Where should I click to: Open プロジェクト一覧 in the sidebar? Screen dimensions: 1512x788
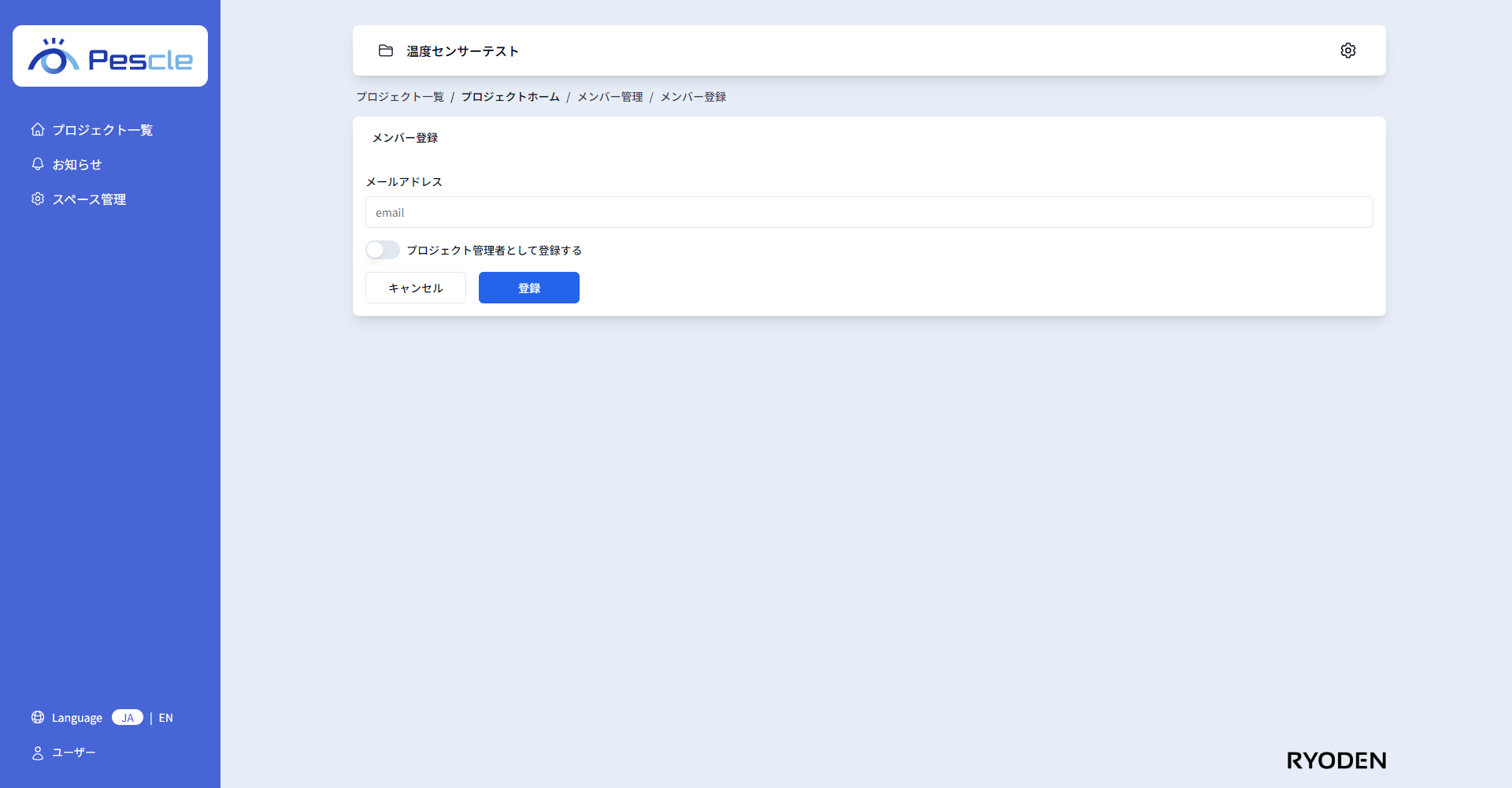[102, 130]
